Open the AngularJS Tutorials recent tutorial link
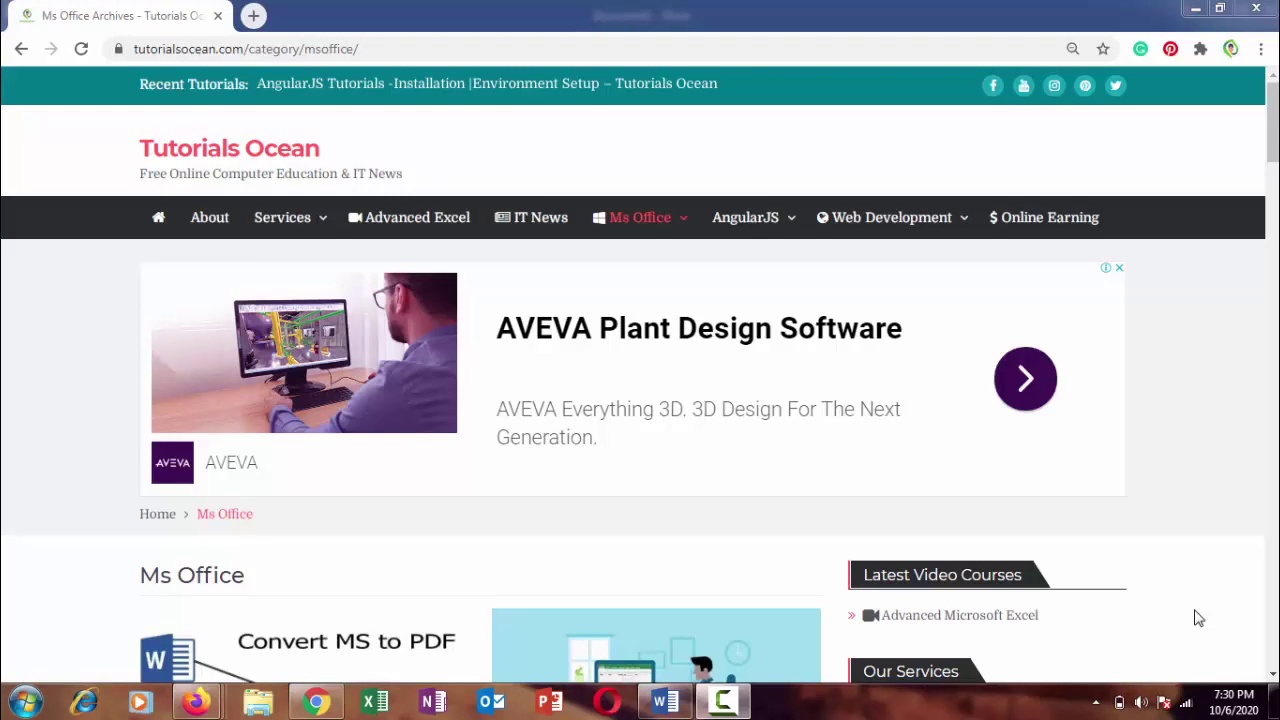The image size is (1280, 720). pos(487,84)
